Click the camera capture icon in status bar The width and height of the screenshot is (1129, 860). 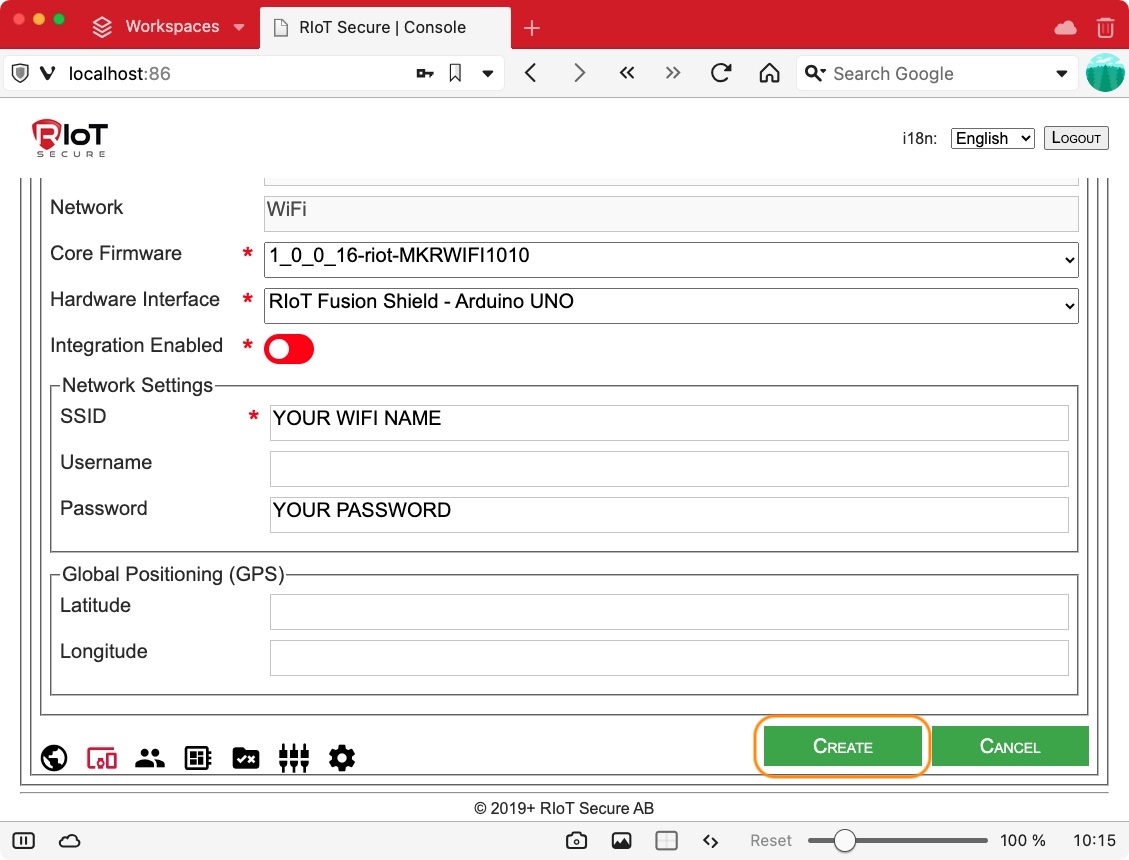[x=576, y=841]
